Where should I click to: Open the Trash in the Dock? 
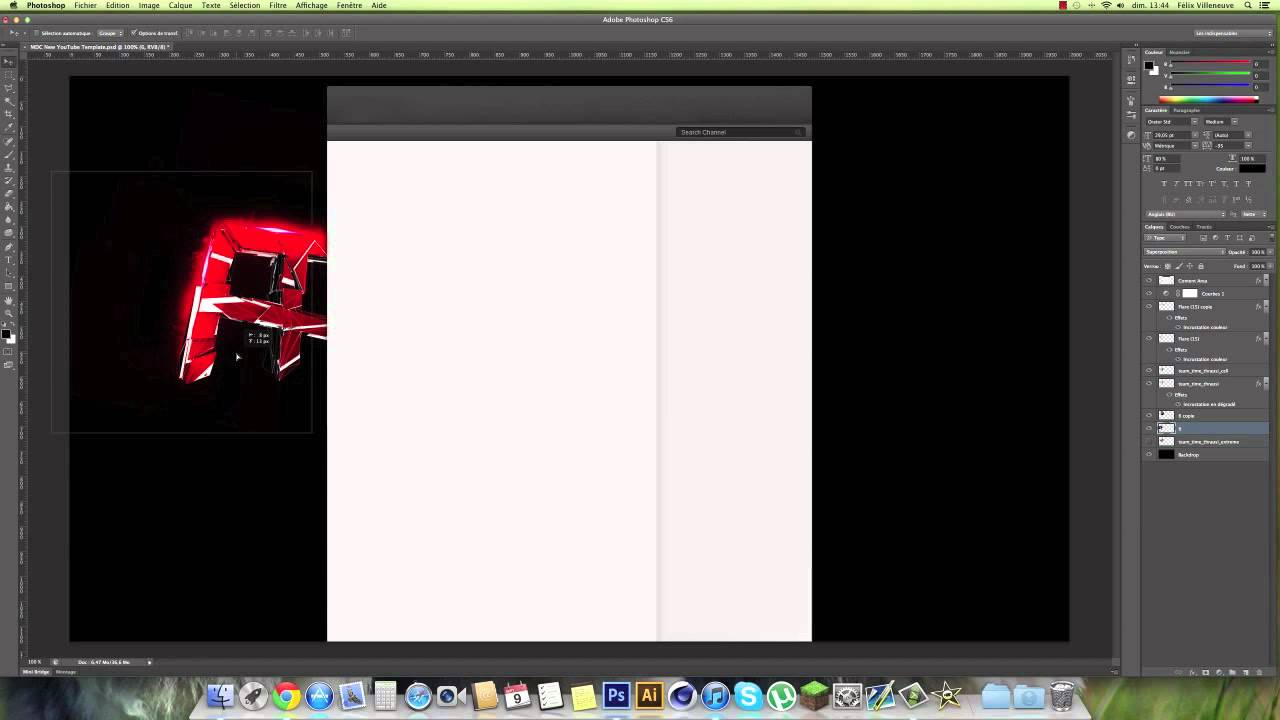point(1061,695)
